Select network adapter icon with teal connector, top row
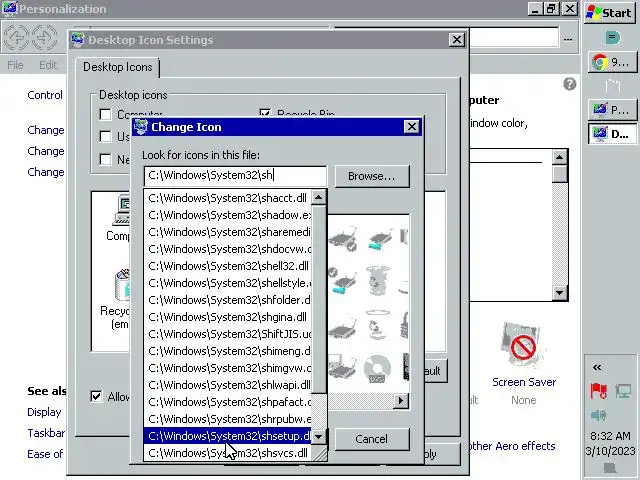Screen dimensions: 640x480 click(x=380, y=239)
